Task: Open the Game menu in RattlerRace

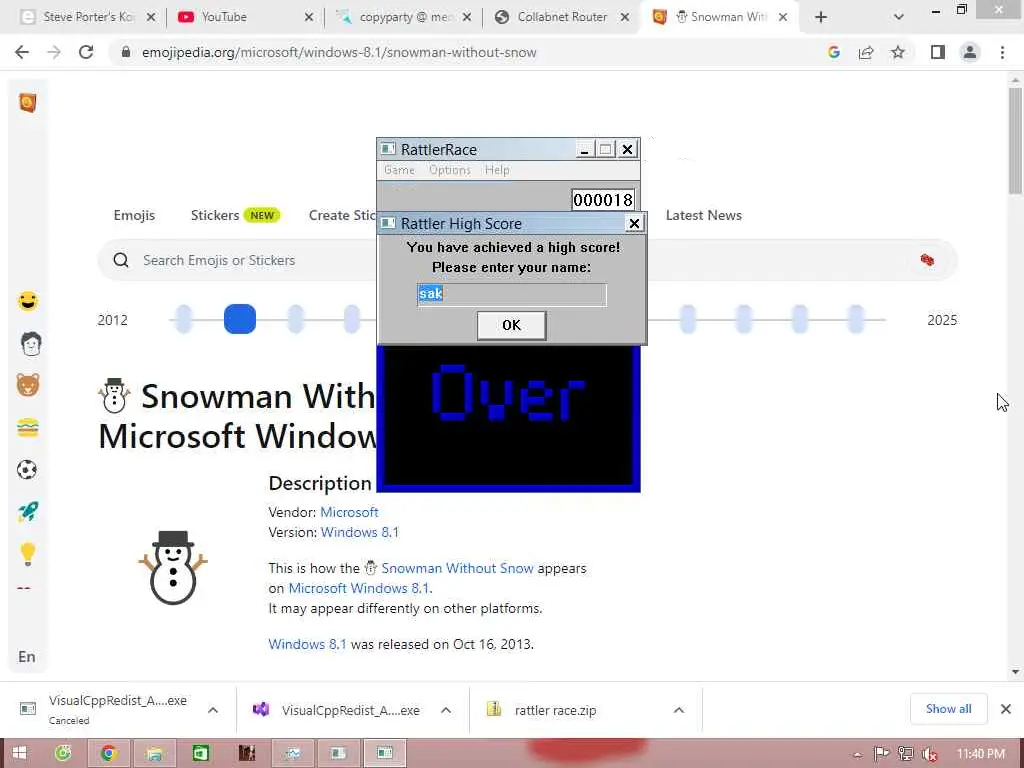Action: coord(399,170)
